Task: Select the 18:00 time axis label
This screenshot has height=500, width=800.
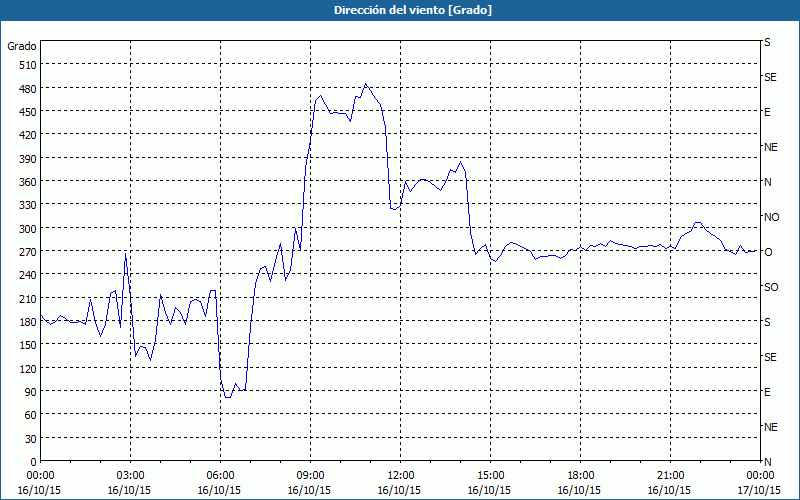Action: (x=580, y=476)
